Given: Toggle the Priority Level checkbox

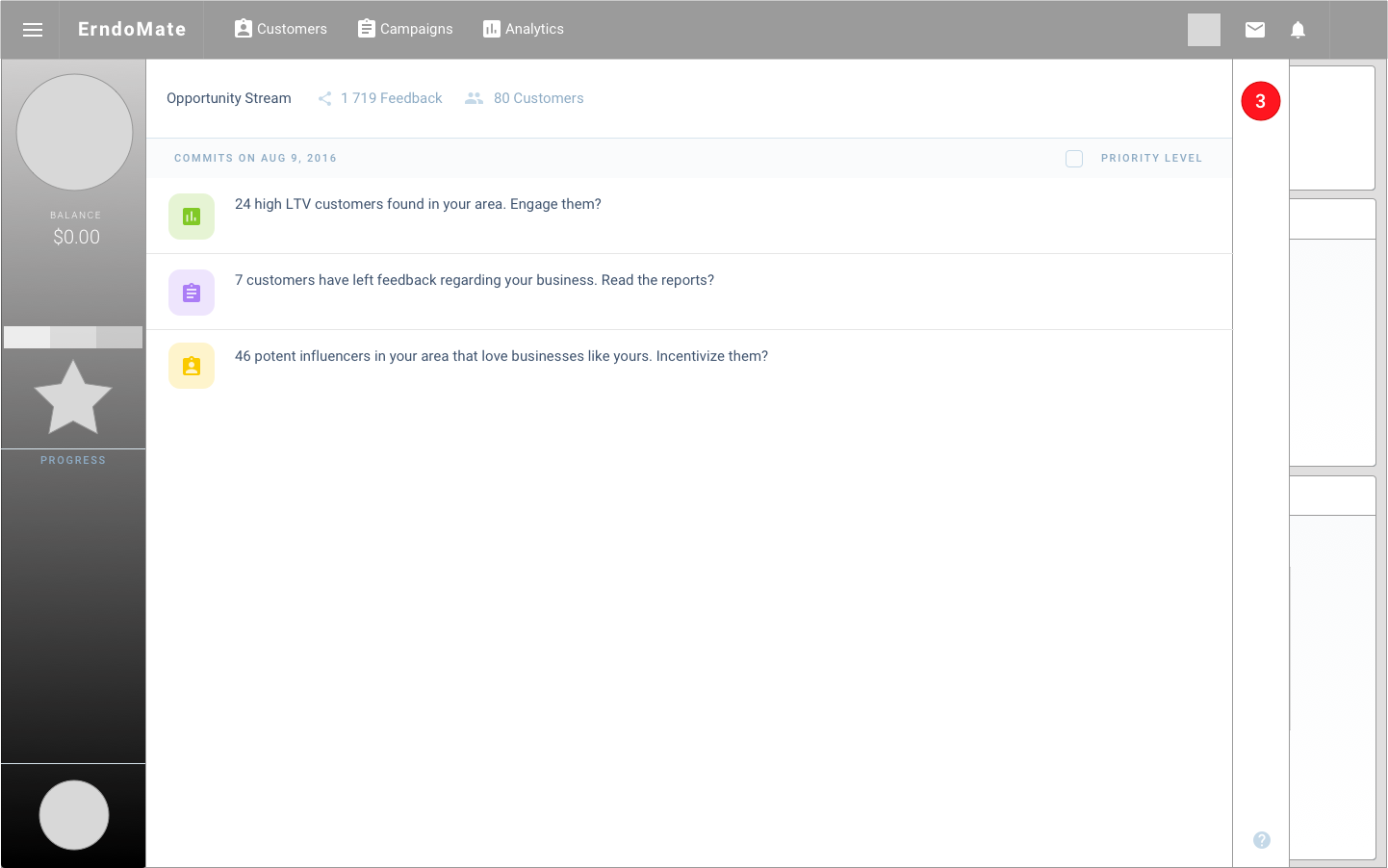Looking at the screenshot, I should (x=1074, y=159).
